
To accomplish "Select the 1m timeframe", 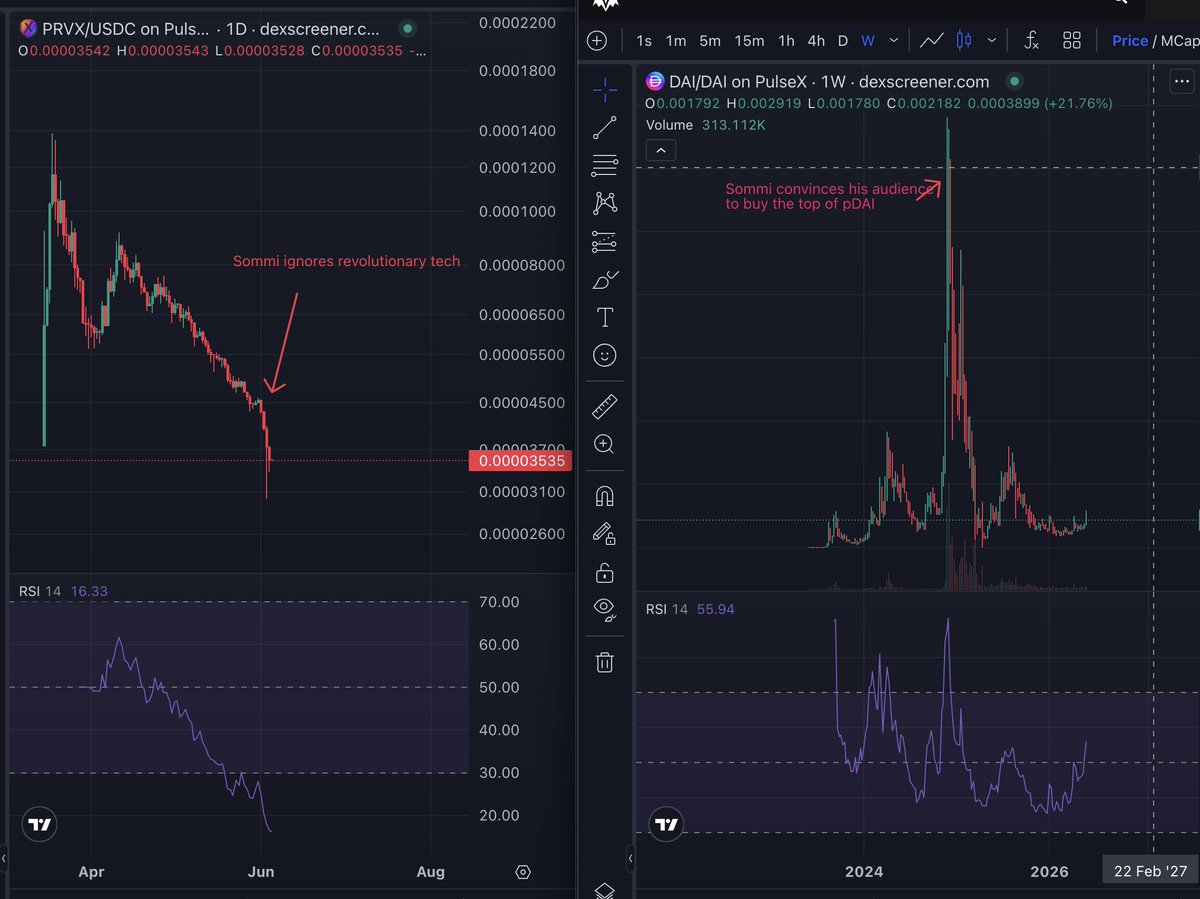I will 676,41.
